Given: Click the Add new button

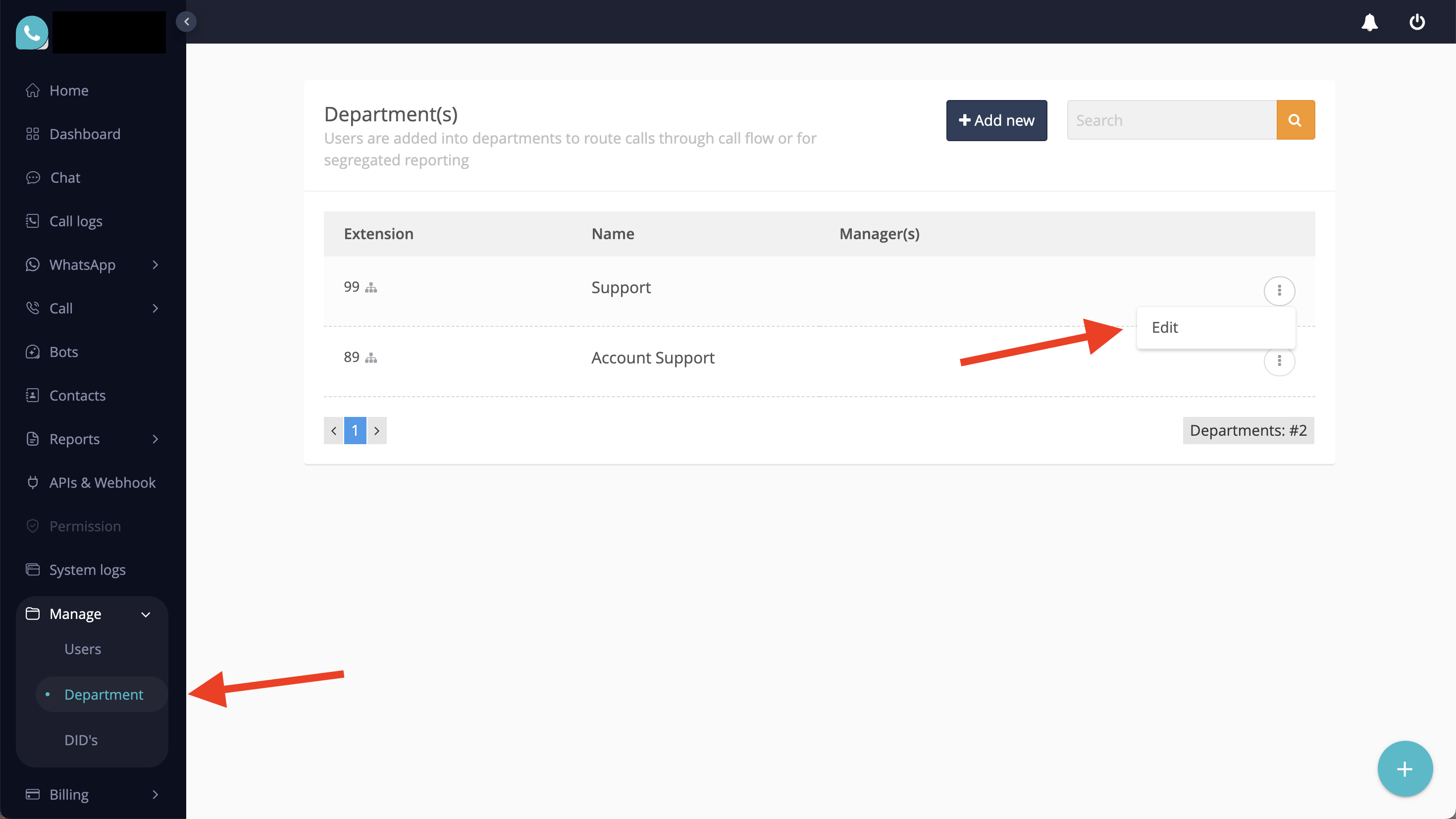Looking at the screenshot, I should coord(996,120).
